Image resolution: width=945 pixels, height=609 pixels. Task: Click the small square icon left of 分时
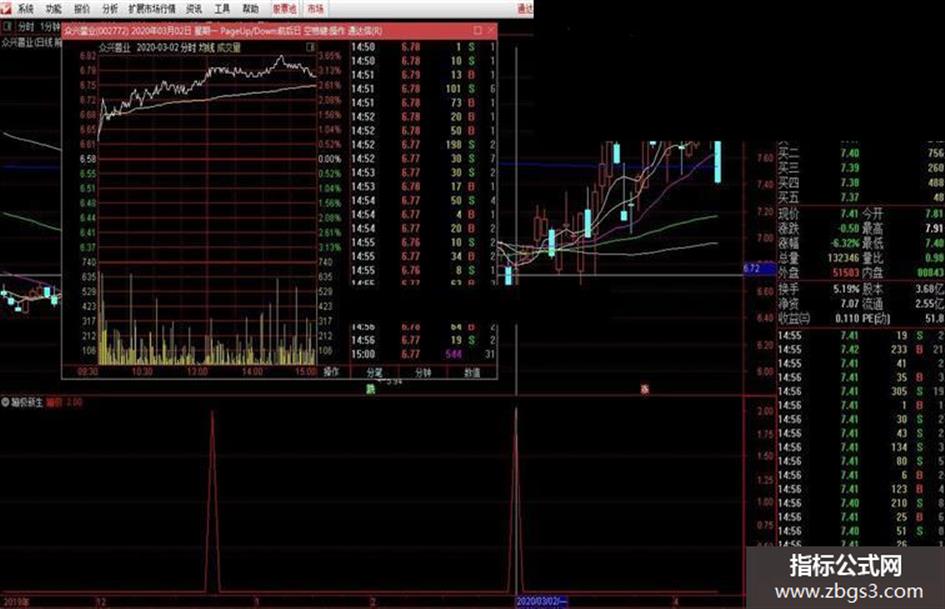pos(8,27)
